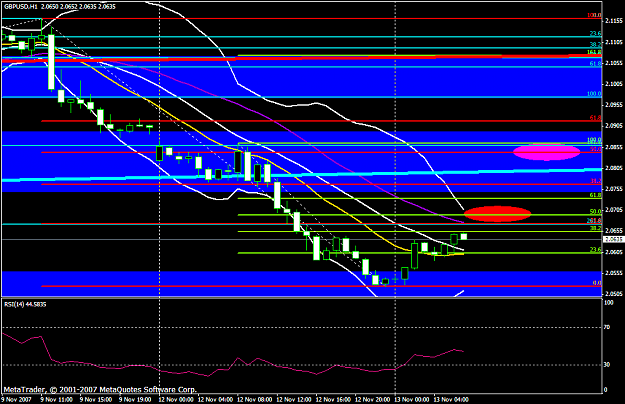625x404 pixels.
Task: Click the 2.0855 price scale value
Action: (x=613, y=147)
